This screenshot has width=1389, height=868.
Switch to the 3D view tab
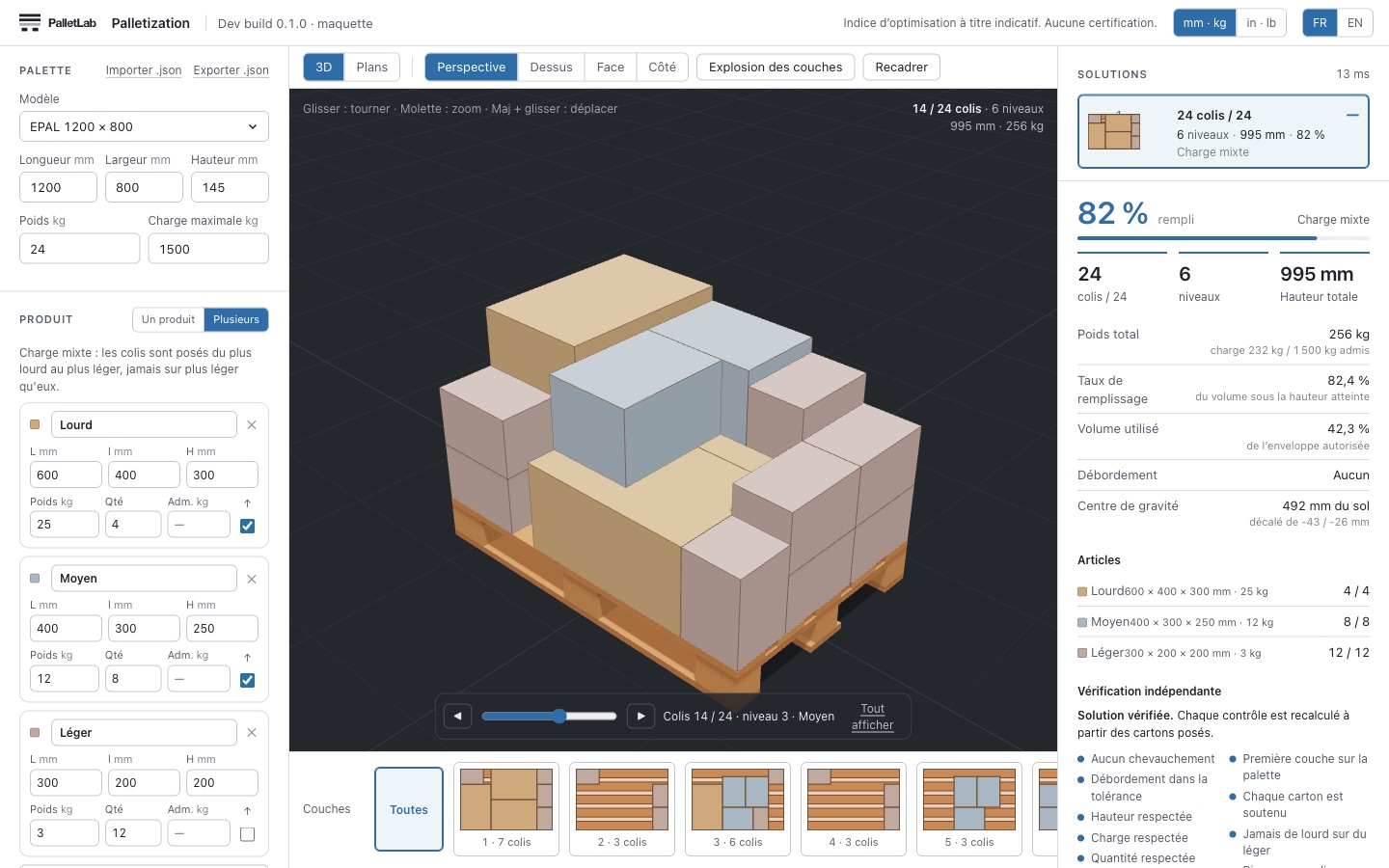pos(324,67)
